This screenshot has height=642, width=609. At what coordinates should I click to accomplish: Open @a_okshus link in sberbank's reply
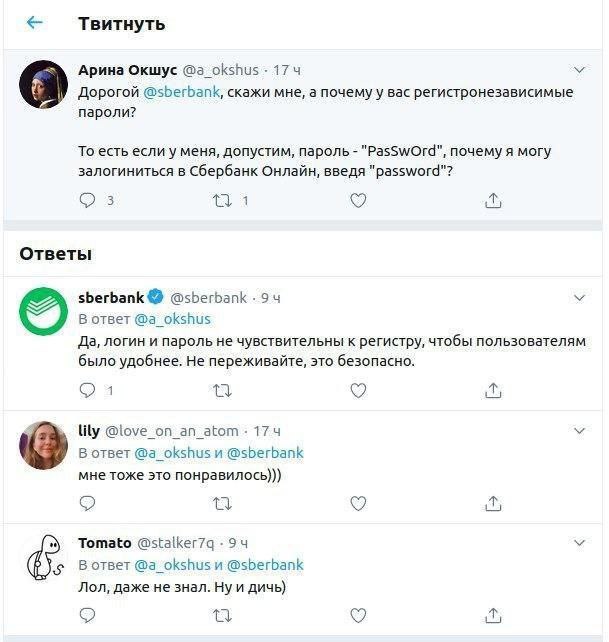[173, 319]
